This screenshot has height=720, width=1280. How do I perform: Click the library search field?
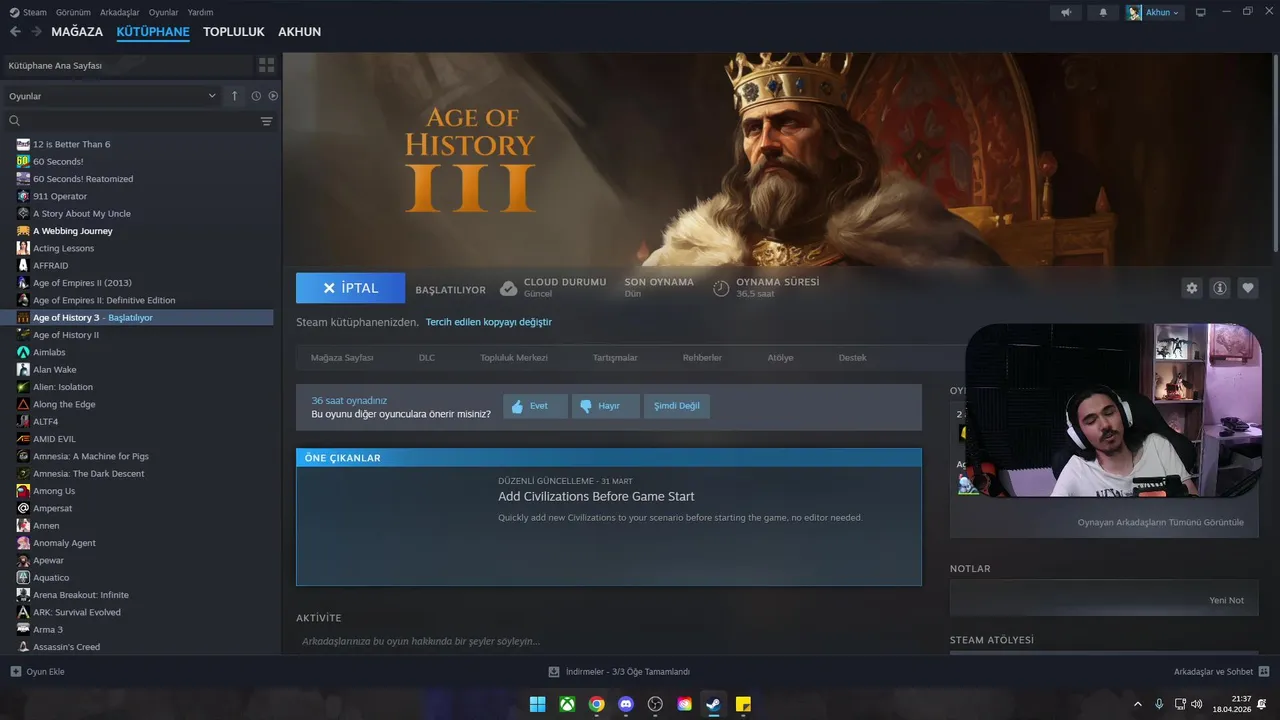tap(130, 121)
